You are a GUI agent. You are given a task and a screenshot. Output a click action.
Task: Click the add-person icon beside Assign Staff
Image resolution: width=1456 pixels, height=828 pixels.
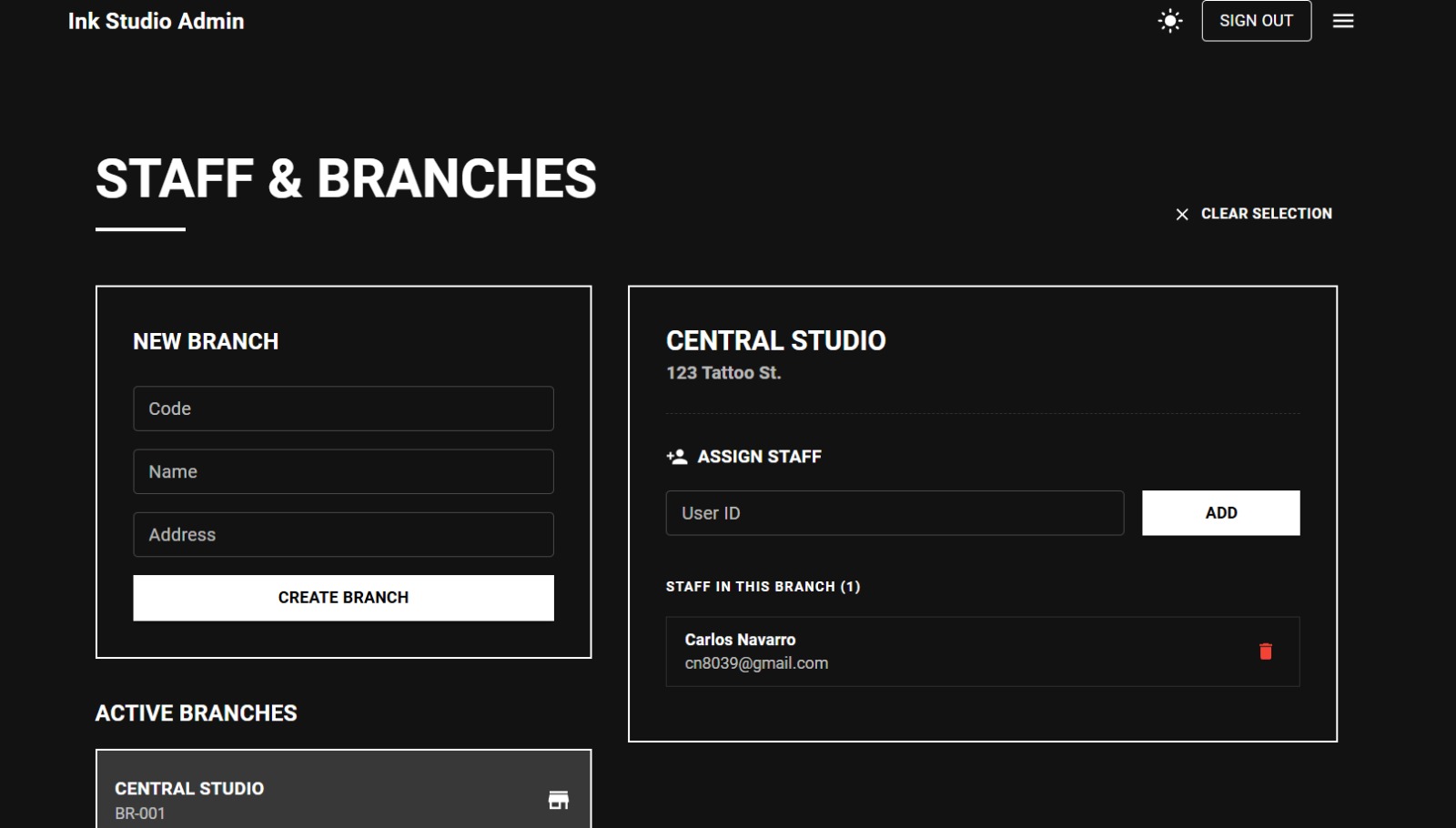tap(676, 457)
